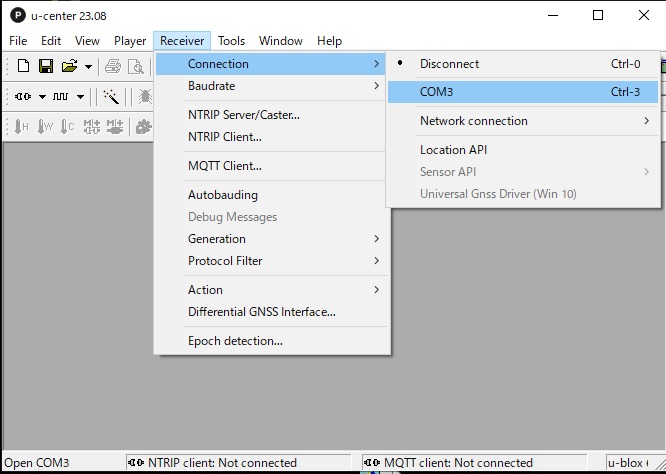The width and height of the screenshot is (666, 474).
Task: Click the u-blox status bar field
Action: [628, 463]
